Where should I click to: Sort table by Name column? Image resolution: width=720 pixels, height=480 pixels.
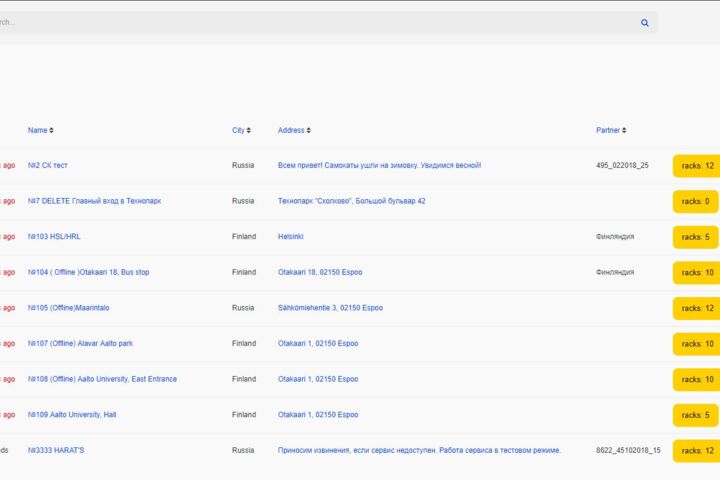[40, 130]
